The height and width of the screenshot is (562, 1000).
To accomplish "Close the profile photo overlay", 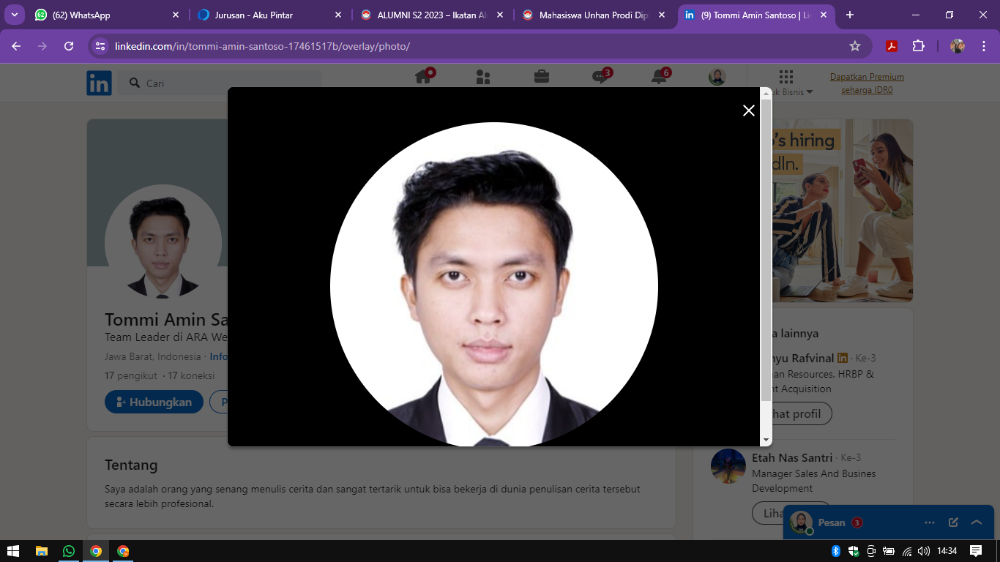I will click(x=748, y=111).
